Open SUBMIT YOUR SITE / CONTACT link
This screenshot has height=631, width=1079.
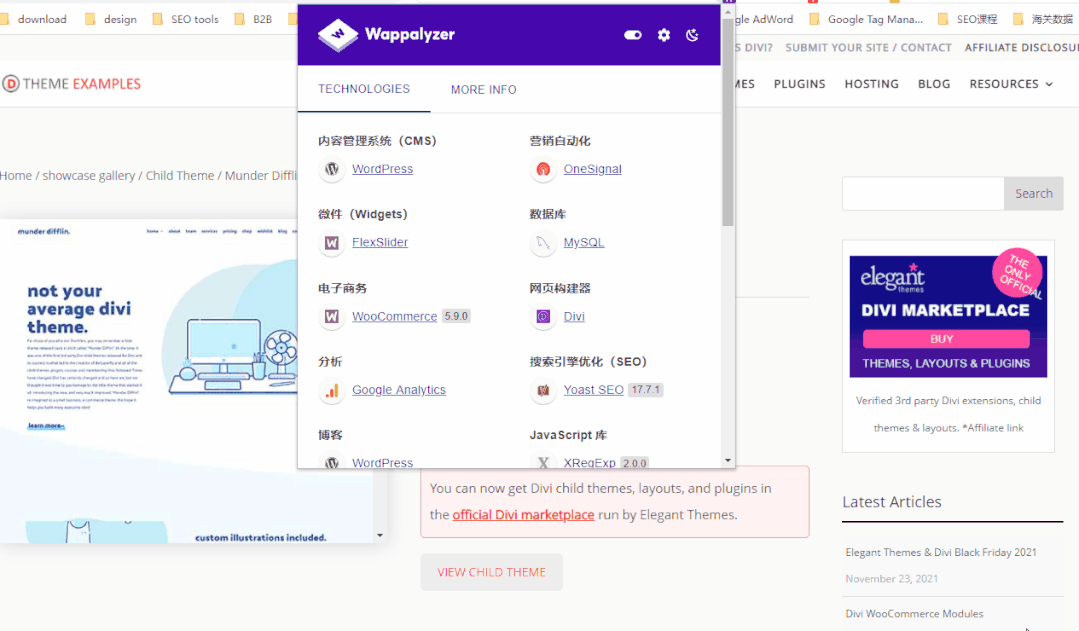pyautogui.click(x=868, y=47)
